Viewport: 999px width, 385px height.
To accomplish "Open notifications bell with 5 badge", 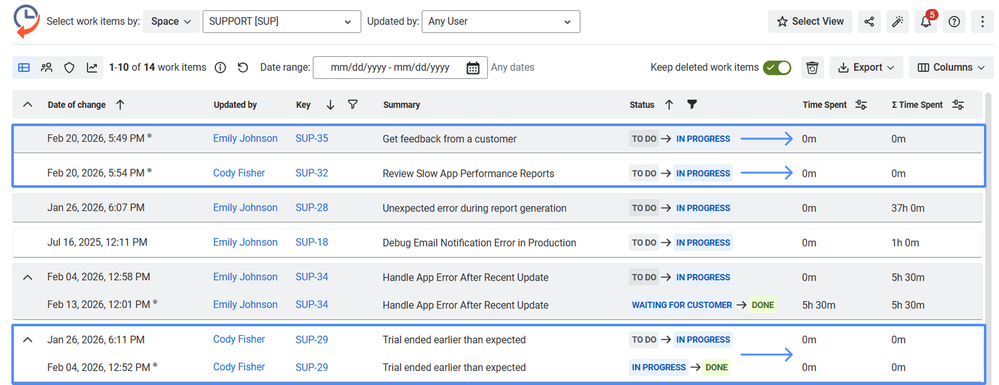I will 926,21.
